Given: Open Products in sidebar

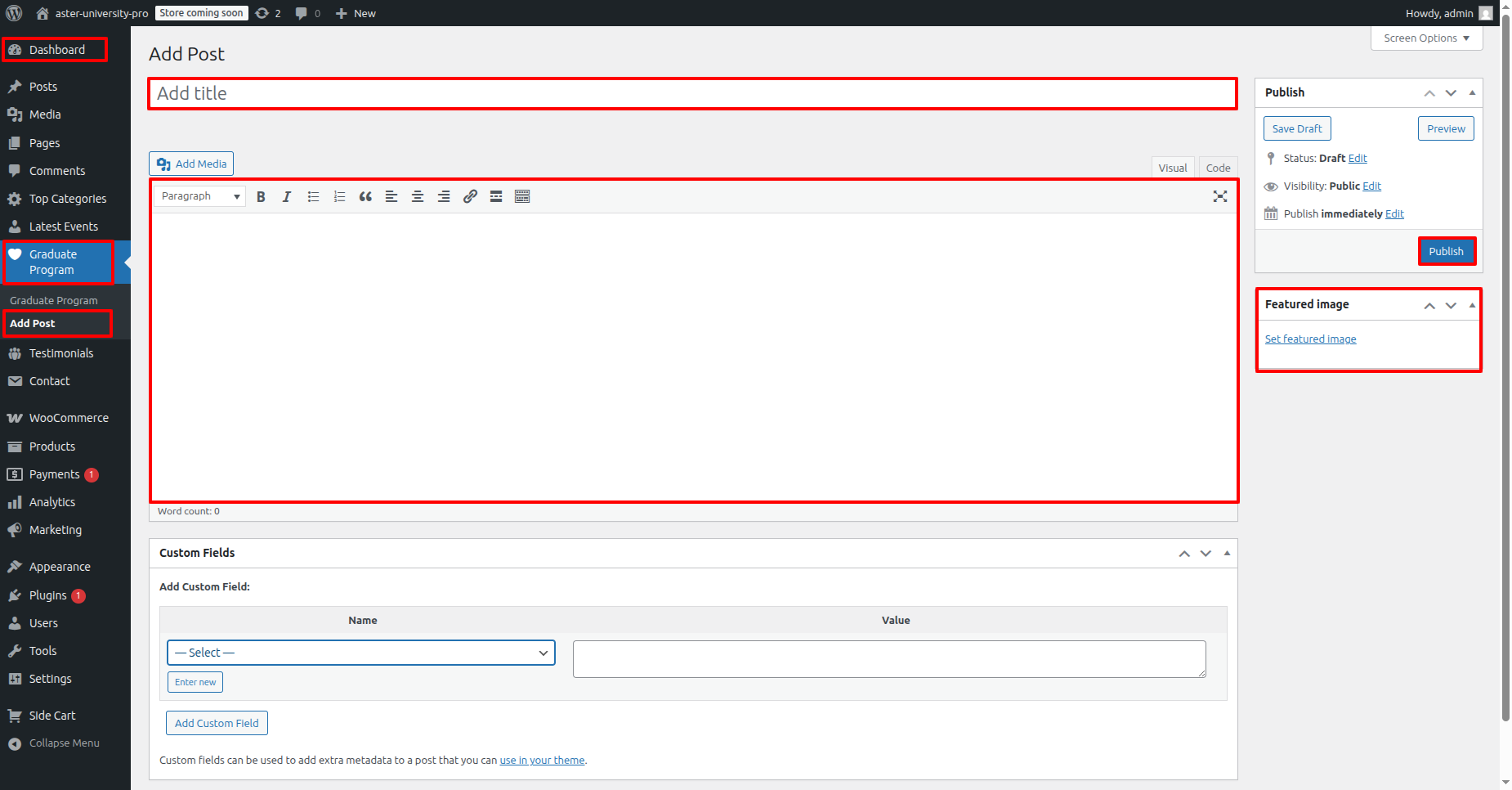Looking at the screenshot, I should pyautogui.click(x=52, y=447).
